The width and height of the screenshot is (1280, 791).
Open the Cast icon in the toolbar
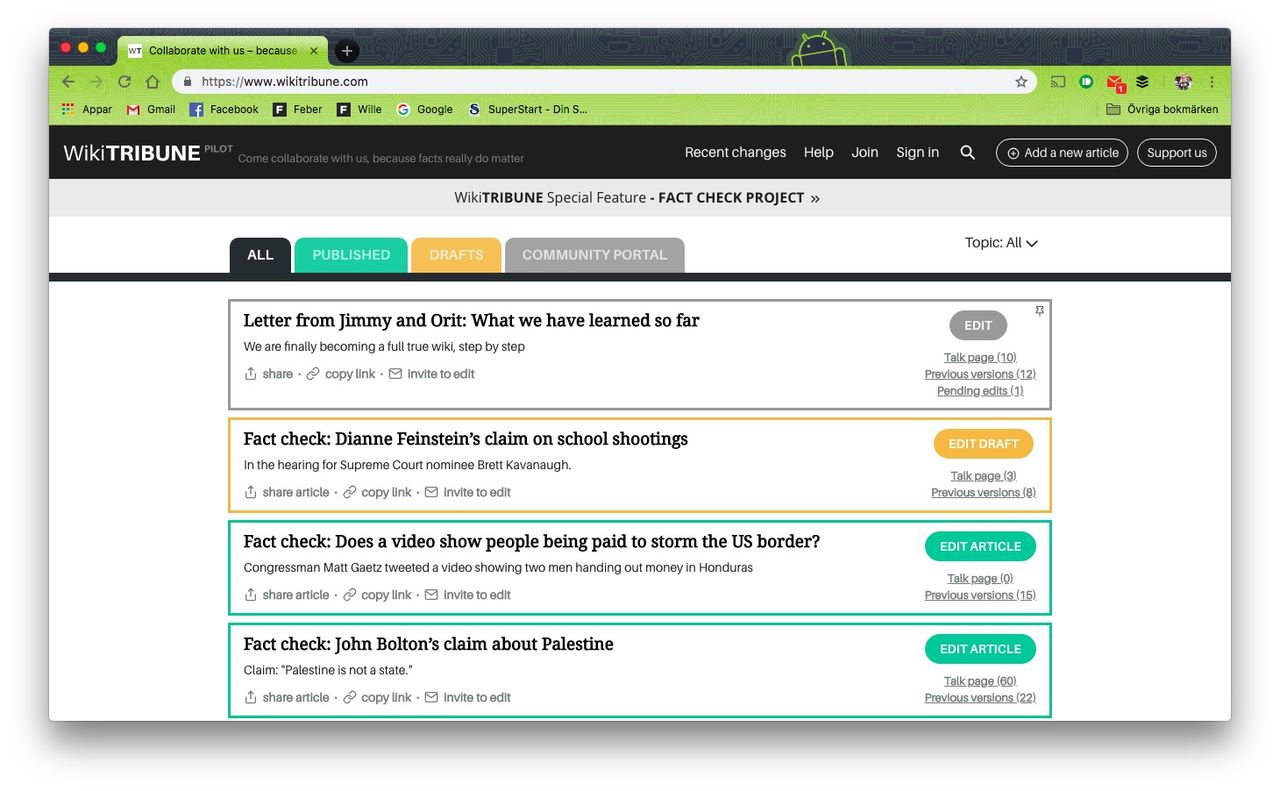(x=1058, y=82)
